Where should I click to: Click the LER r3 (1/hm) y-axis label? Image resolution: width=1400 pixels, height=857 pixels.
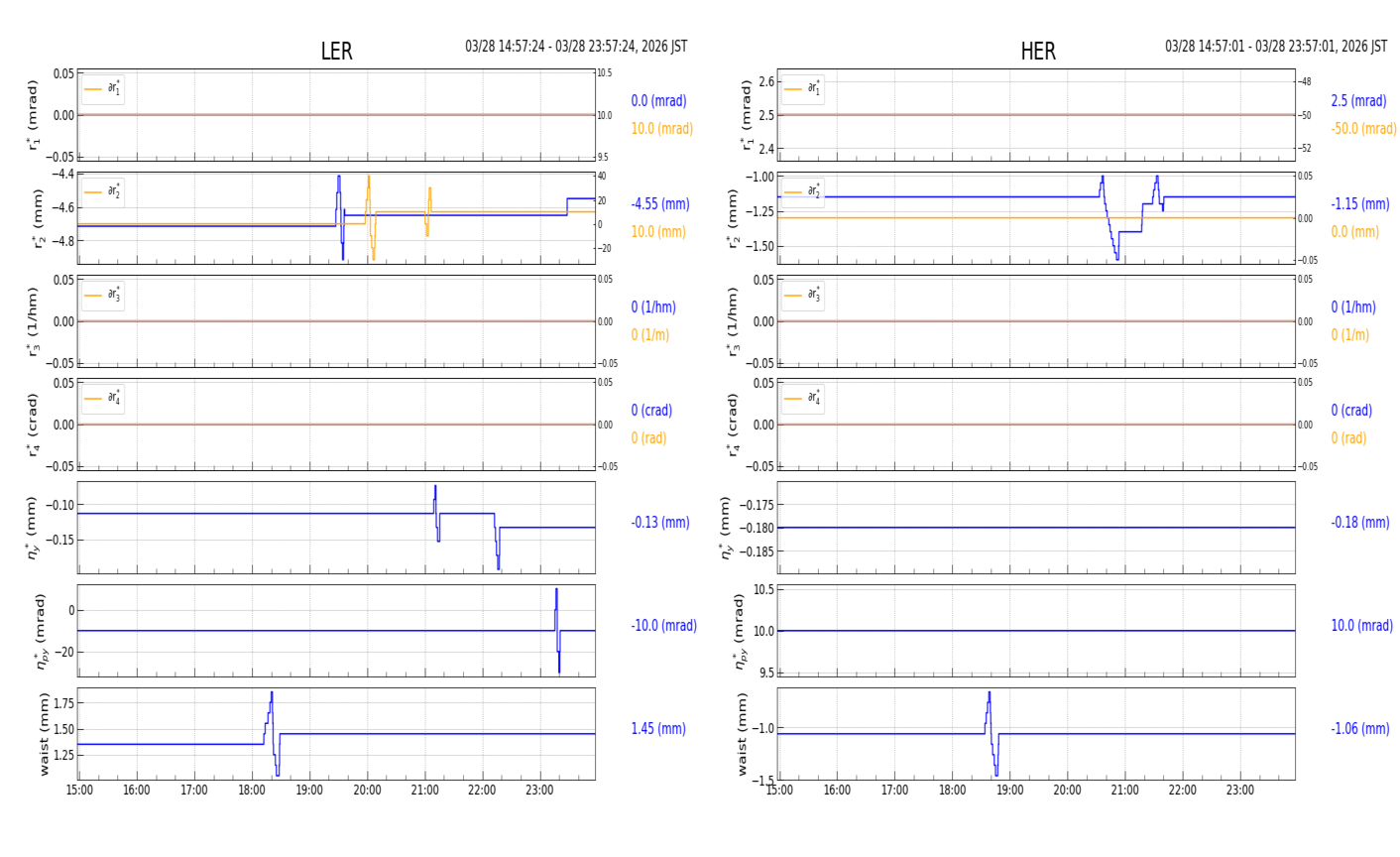point(34,321)
